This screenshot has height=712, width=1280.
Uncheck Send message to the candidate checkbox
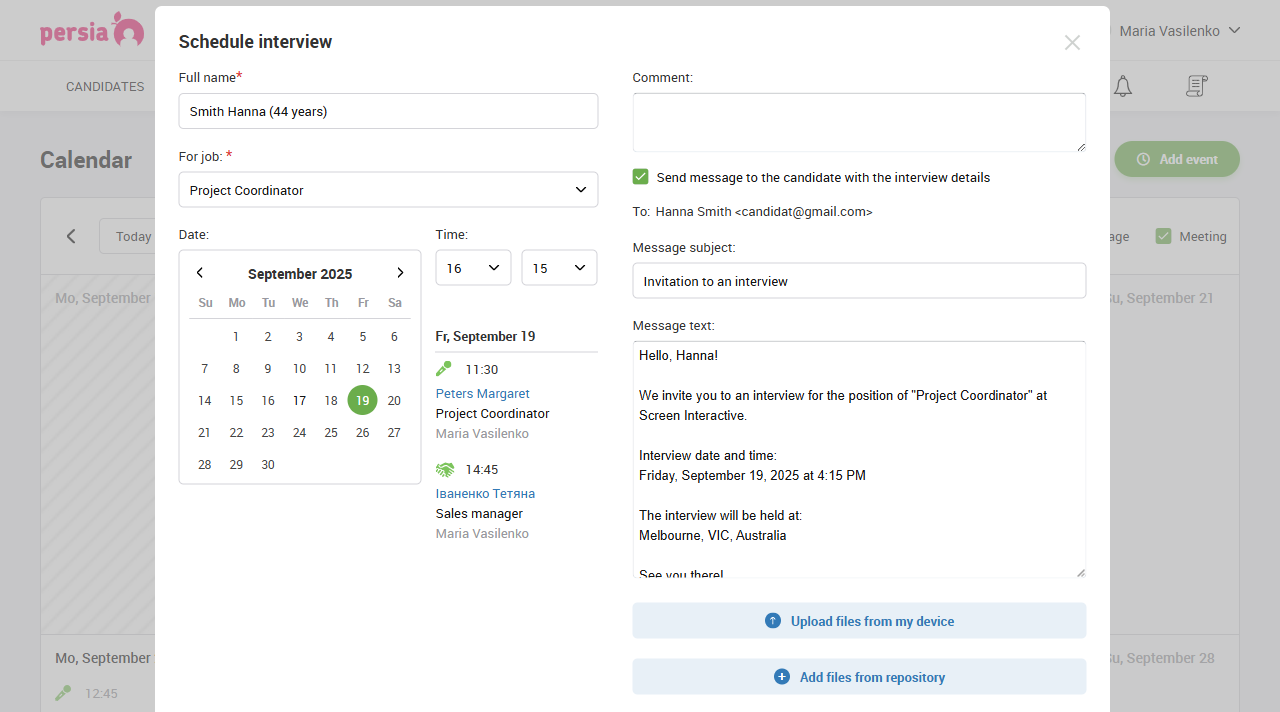coord(640,177)
